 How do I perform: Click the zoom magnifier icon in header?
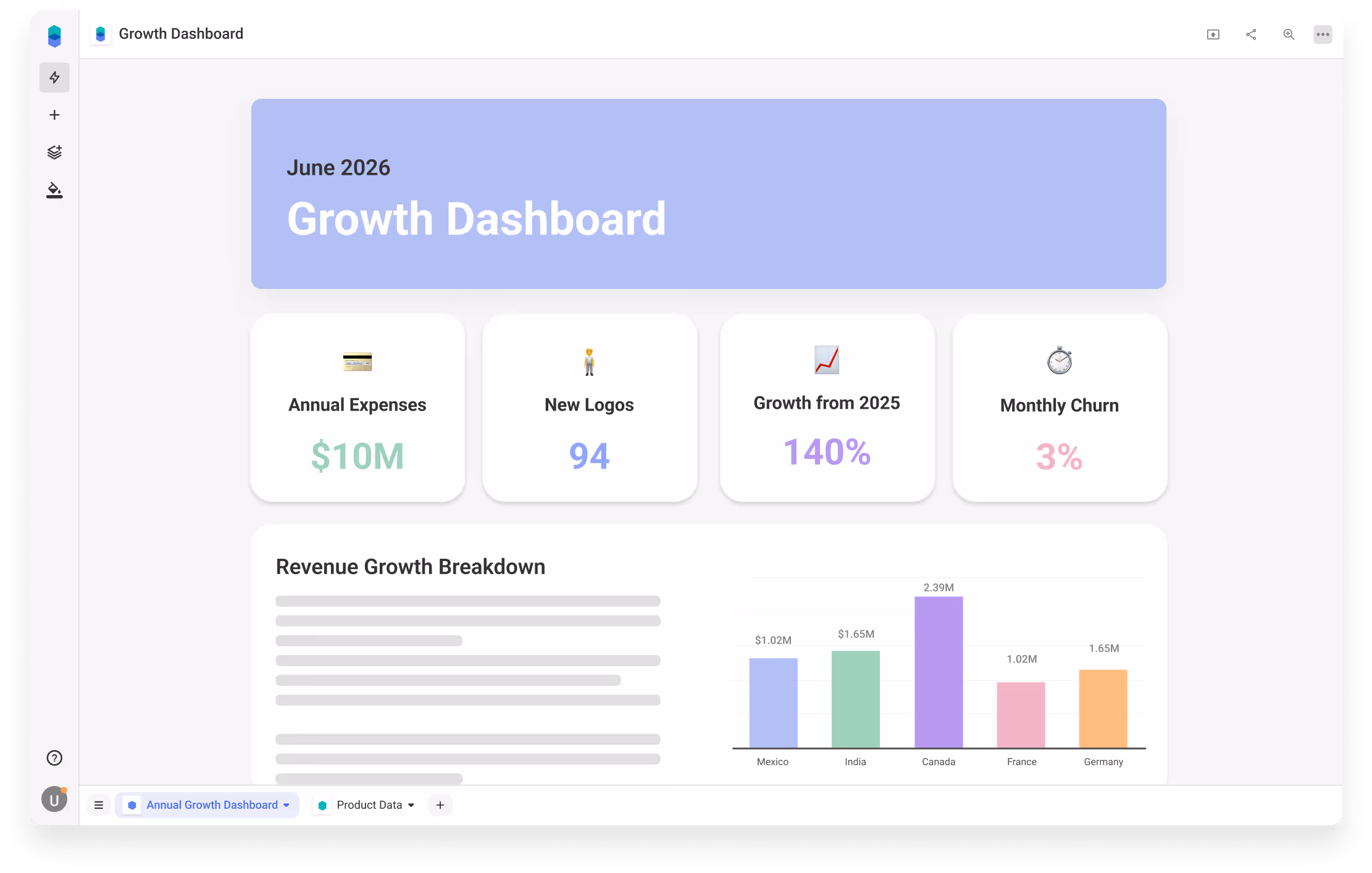[1289, 35]
